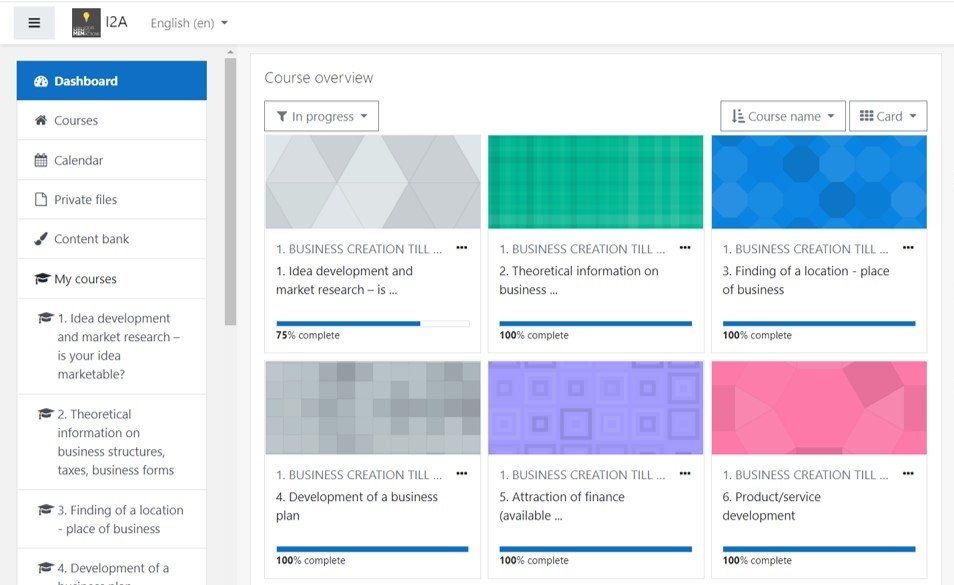Open options menu for Development of business plan card

[462, 473]
